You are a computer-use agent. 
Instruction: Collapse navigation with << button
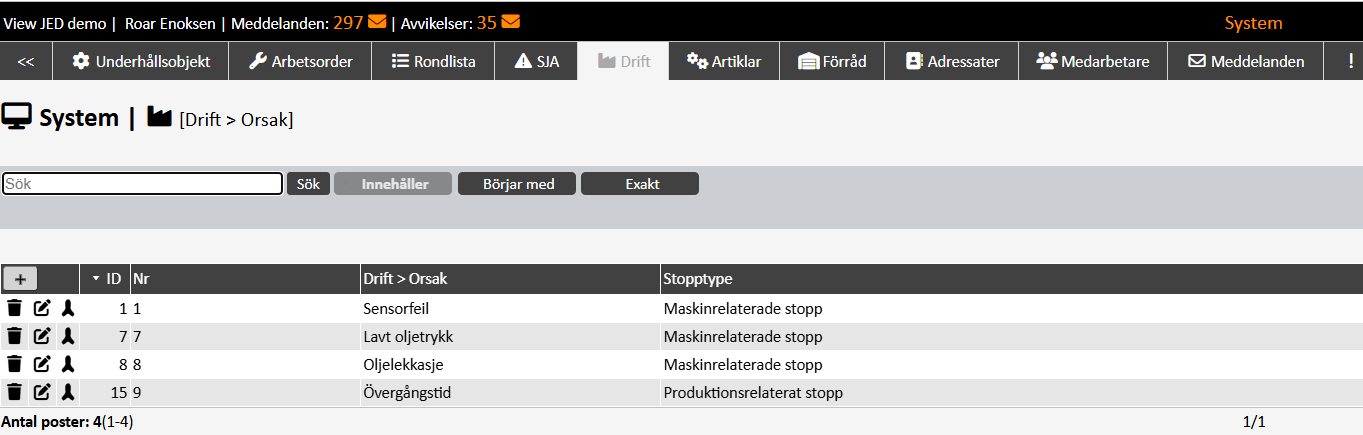coord(26,61)
